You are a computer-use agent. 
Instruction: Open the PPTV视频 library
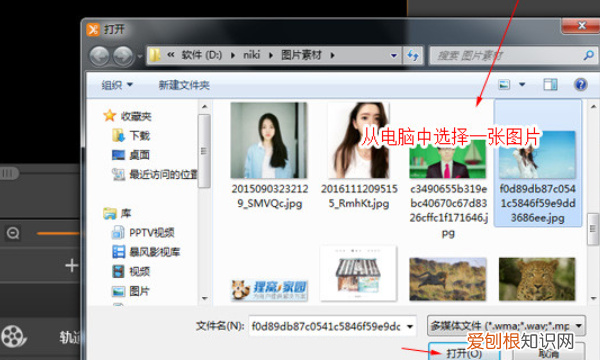(x=143, y=232)
